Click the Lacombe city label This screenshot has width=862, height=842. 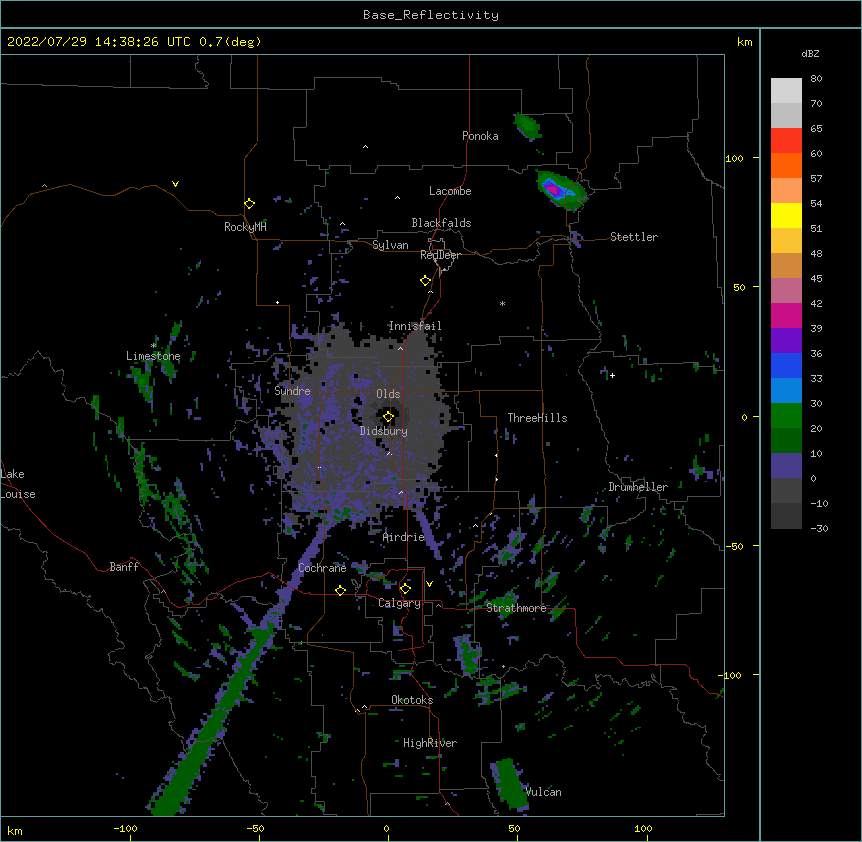coord(450,191)
